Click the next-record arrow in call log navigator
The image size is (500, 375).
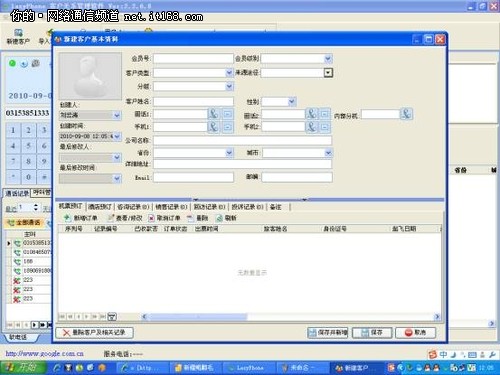pos(35,324)
